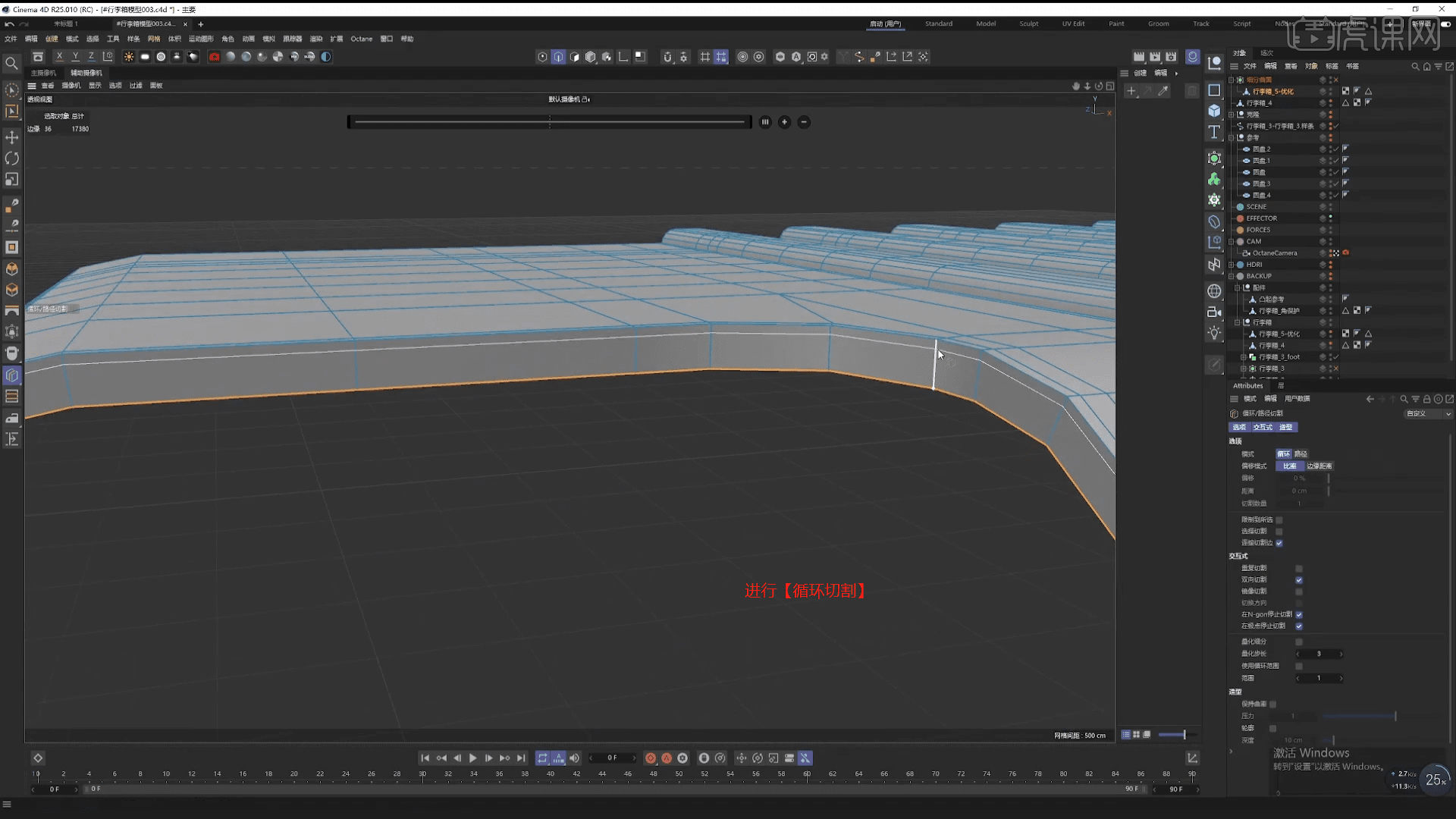This screenshot has width=1456, height=819.
Task: Expand the HDRI group in object tree
Action: click(1232, 265)
